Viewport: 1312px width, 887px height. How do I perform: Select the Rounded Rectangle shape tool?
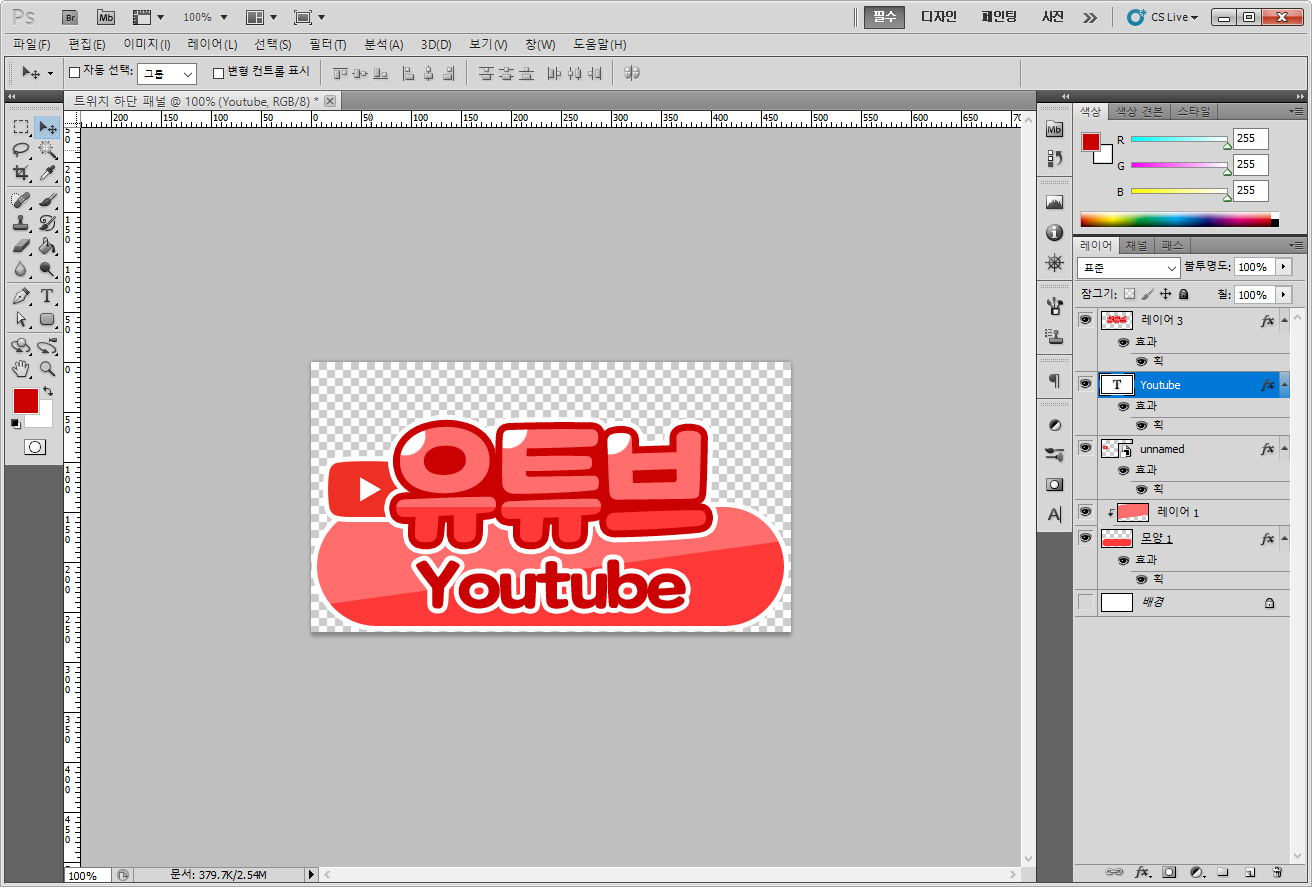point(47,319)
